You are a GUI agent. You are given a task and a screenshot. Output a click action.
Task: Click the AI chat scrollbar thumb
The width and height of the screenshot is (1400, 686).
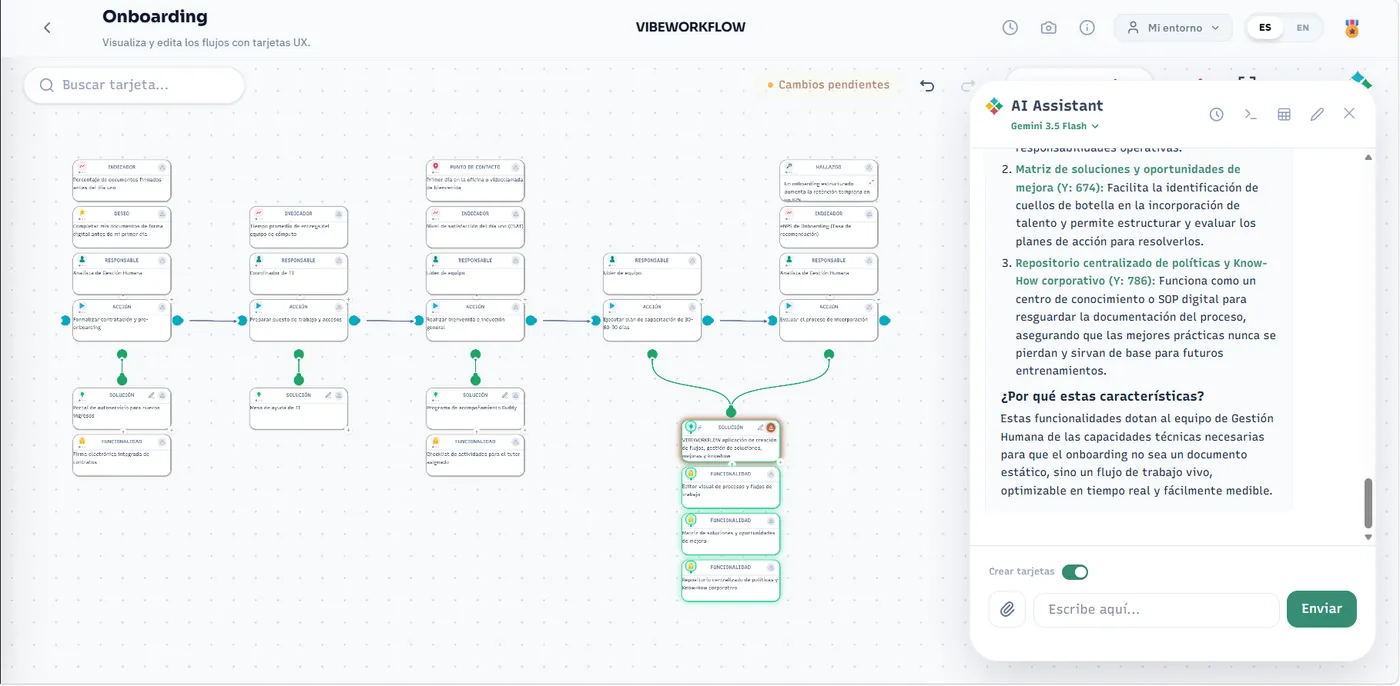click(x=1368, y=503)
